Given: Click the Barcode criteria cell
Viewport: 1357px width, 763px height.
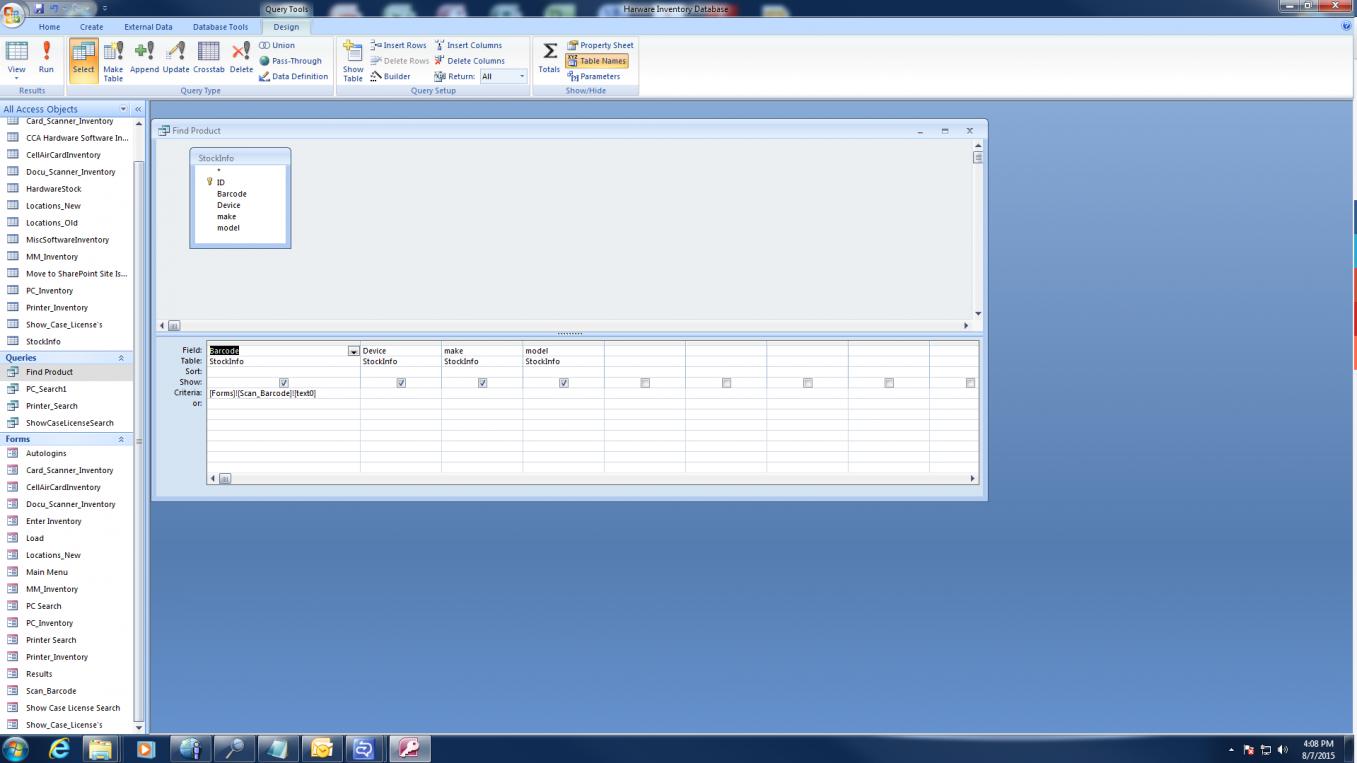Looking at the screenshot, I should 283,393.
